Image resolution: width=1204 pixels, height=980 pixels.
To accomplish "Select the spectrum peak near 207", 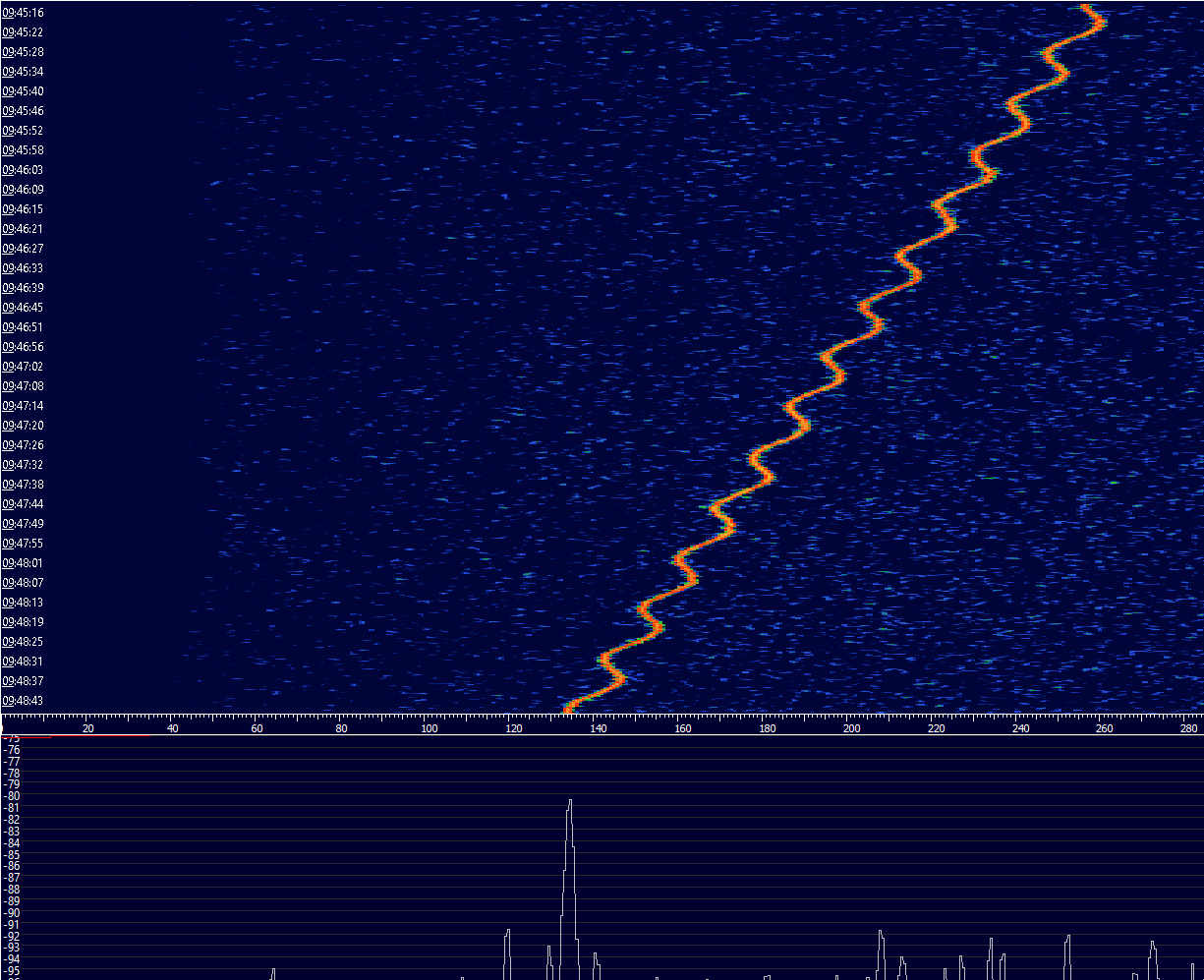I will (x=881, y=933).
